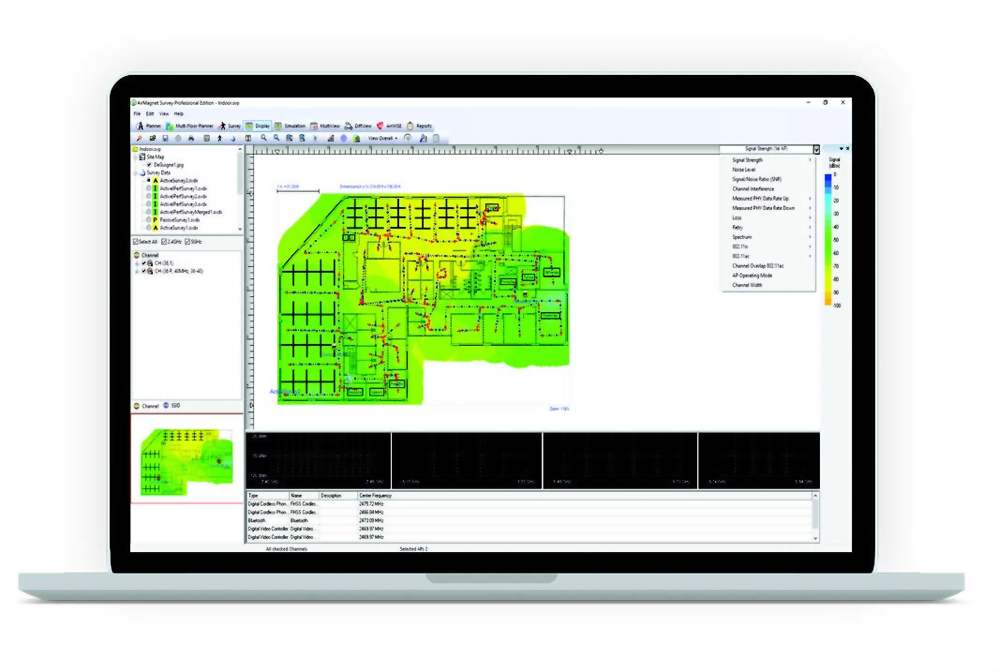
Task: Choose Channel Interference from the list
Action: 755,188
